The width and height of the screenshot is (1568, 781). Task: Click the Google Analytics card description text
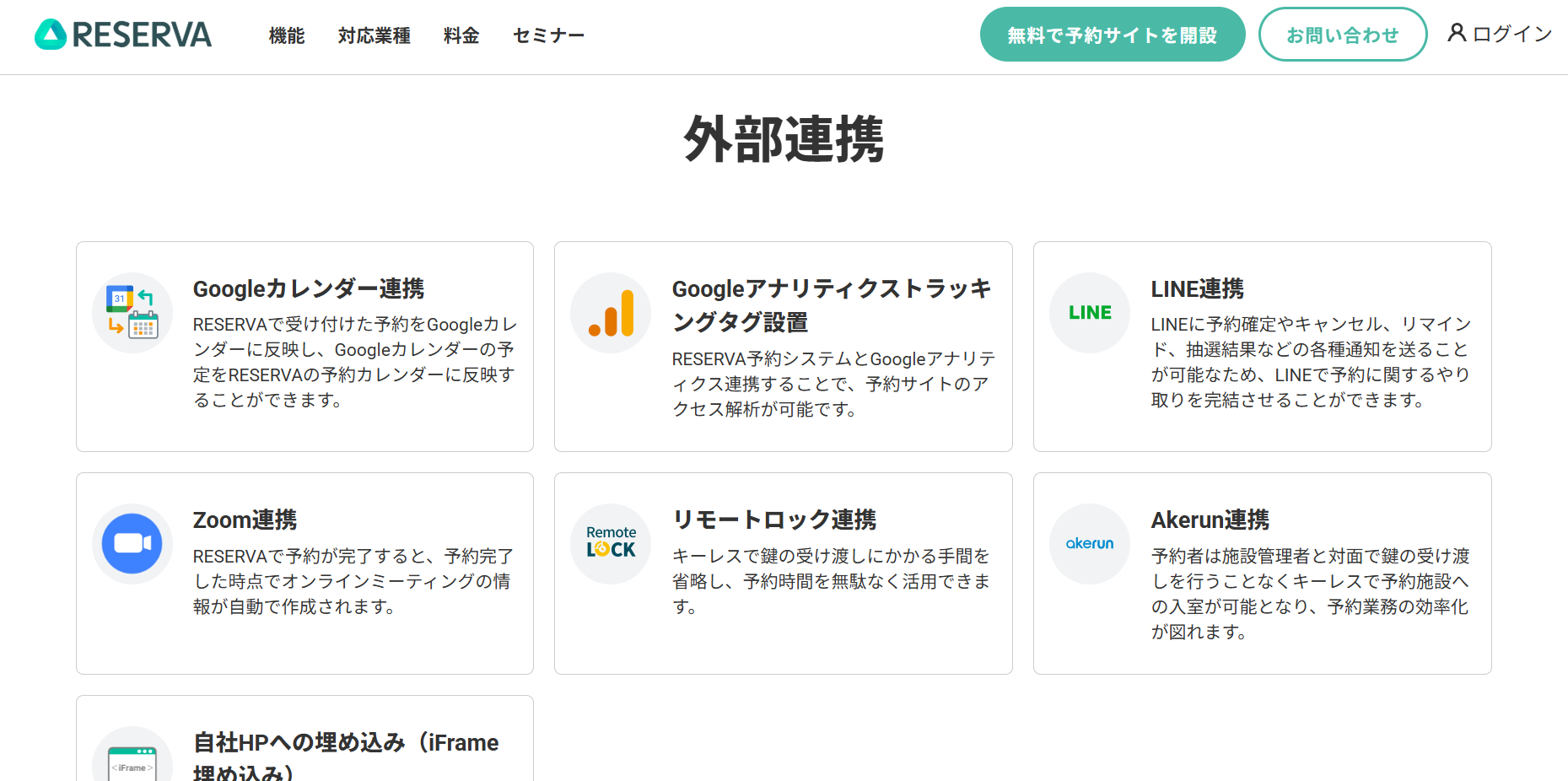[x=833, y=384]
